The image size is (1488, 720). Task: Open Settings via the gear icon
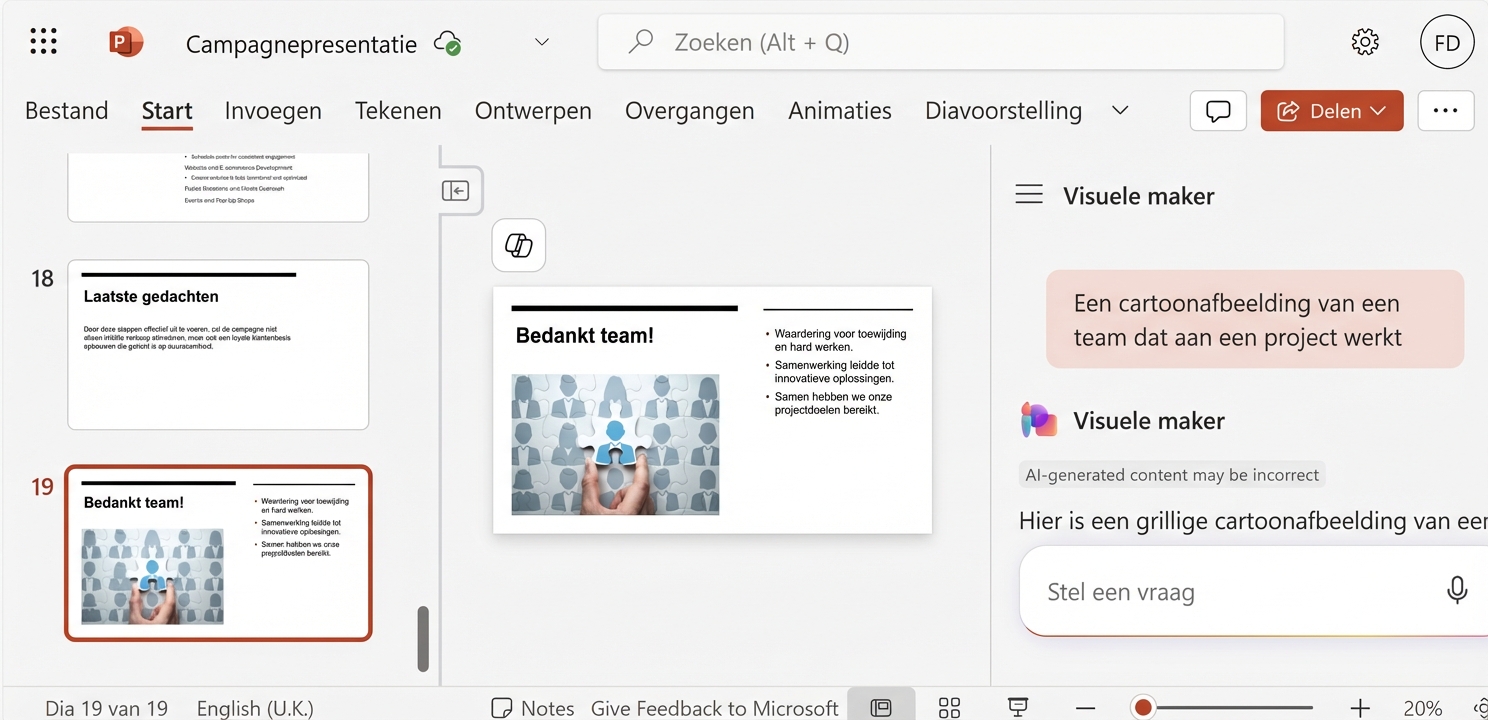pos(1364,41)
